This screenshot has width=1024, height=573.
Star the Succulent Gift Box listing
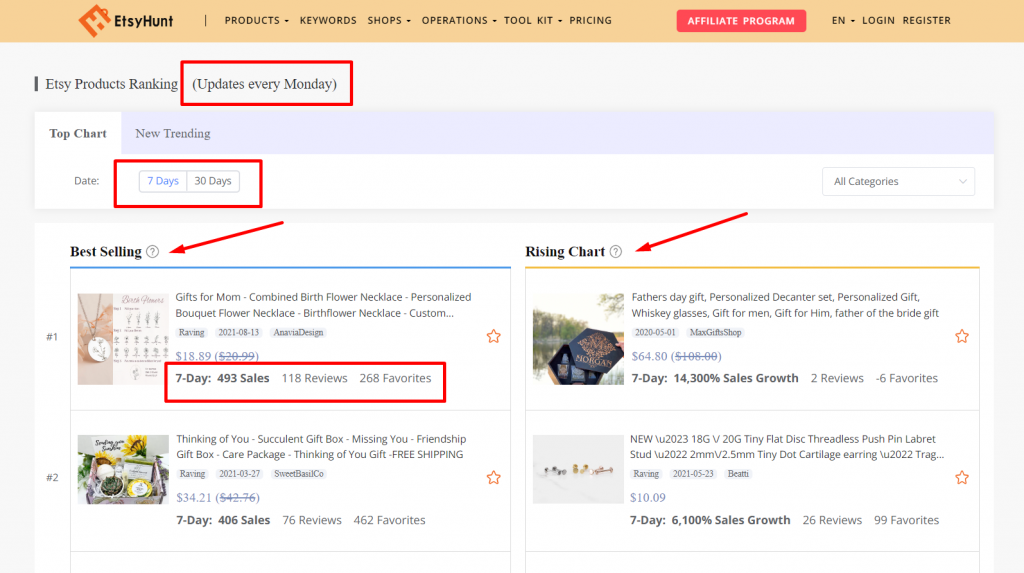coord(493,478)
